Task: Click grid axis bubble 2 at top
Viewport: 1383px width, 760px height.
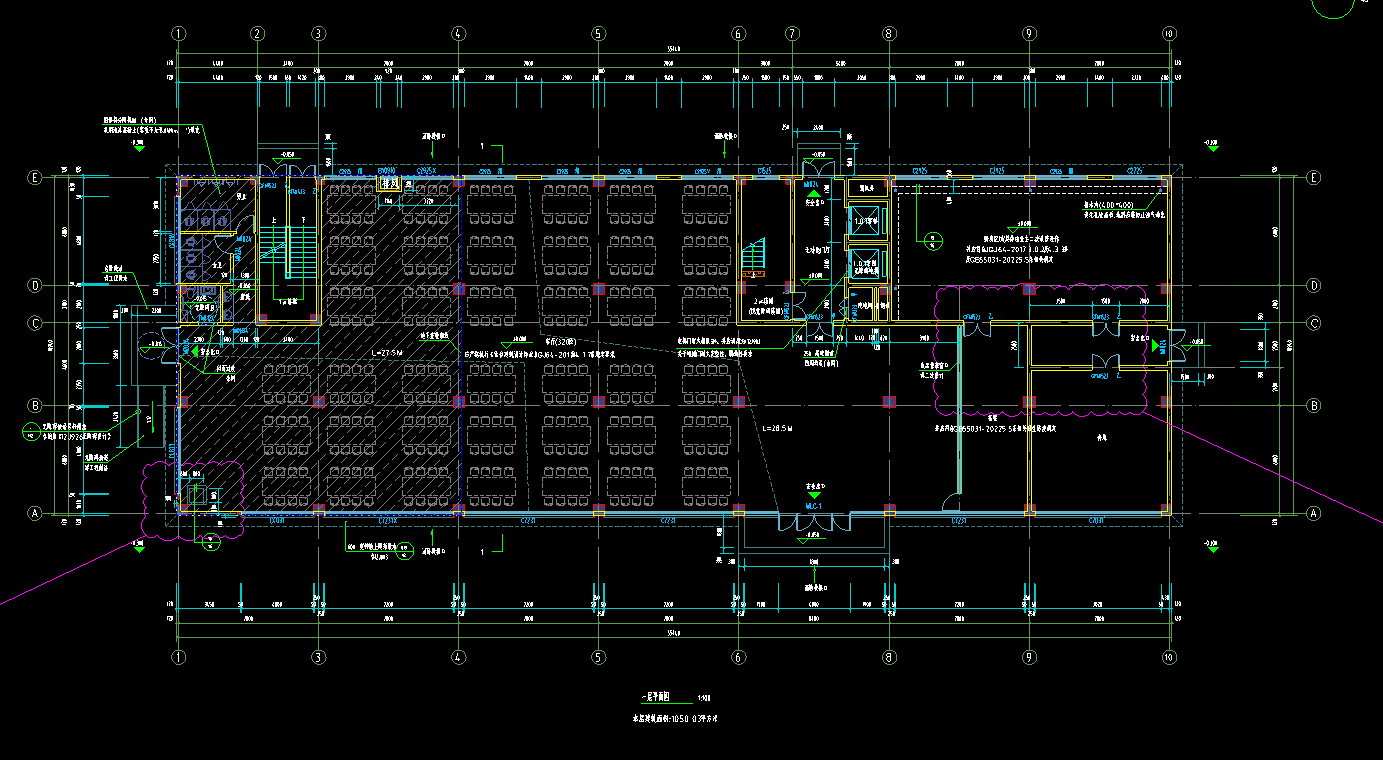Action: [x=257, y=34]
